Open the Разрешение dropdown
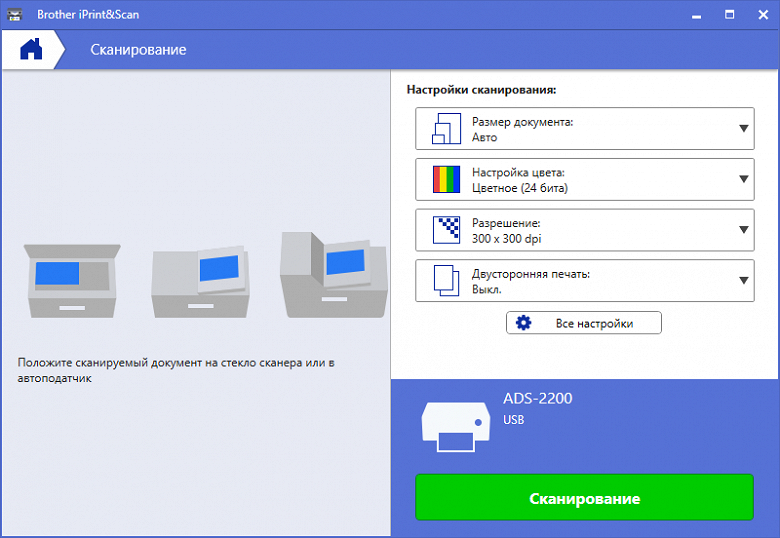Screen dimensions: 780x538 pyautogui.click(x=585, y=230)
